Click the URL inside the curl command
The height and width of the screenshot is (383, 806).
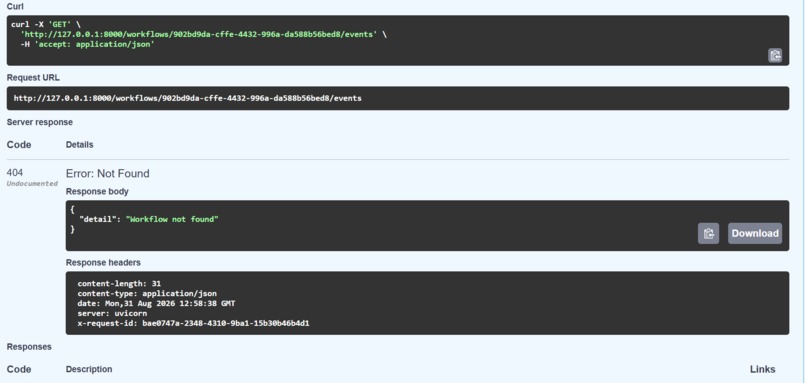199,34
